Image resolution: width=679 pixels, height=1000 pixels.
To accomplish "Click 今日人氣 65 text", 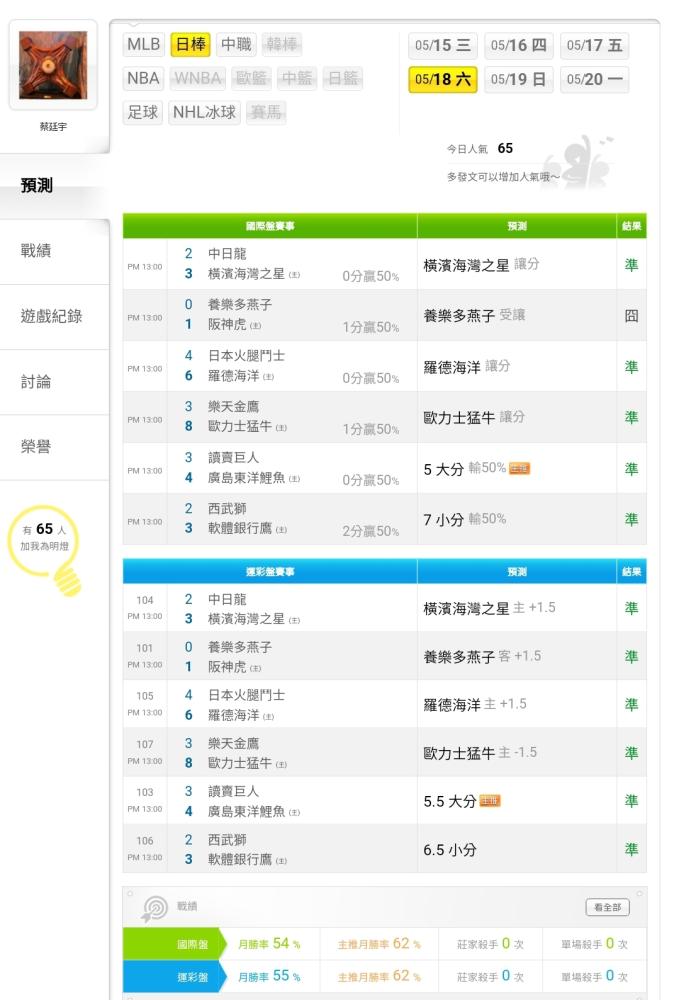I will [x=479, y=149].
